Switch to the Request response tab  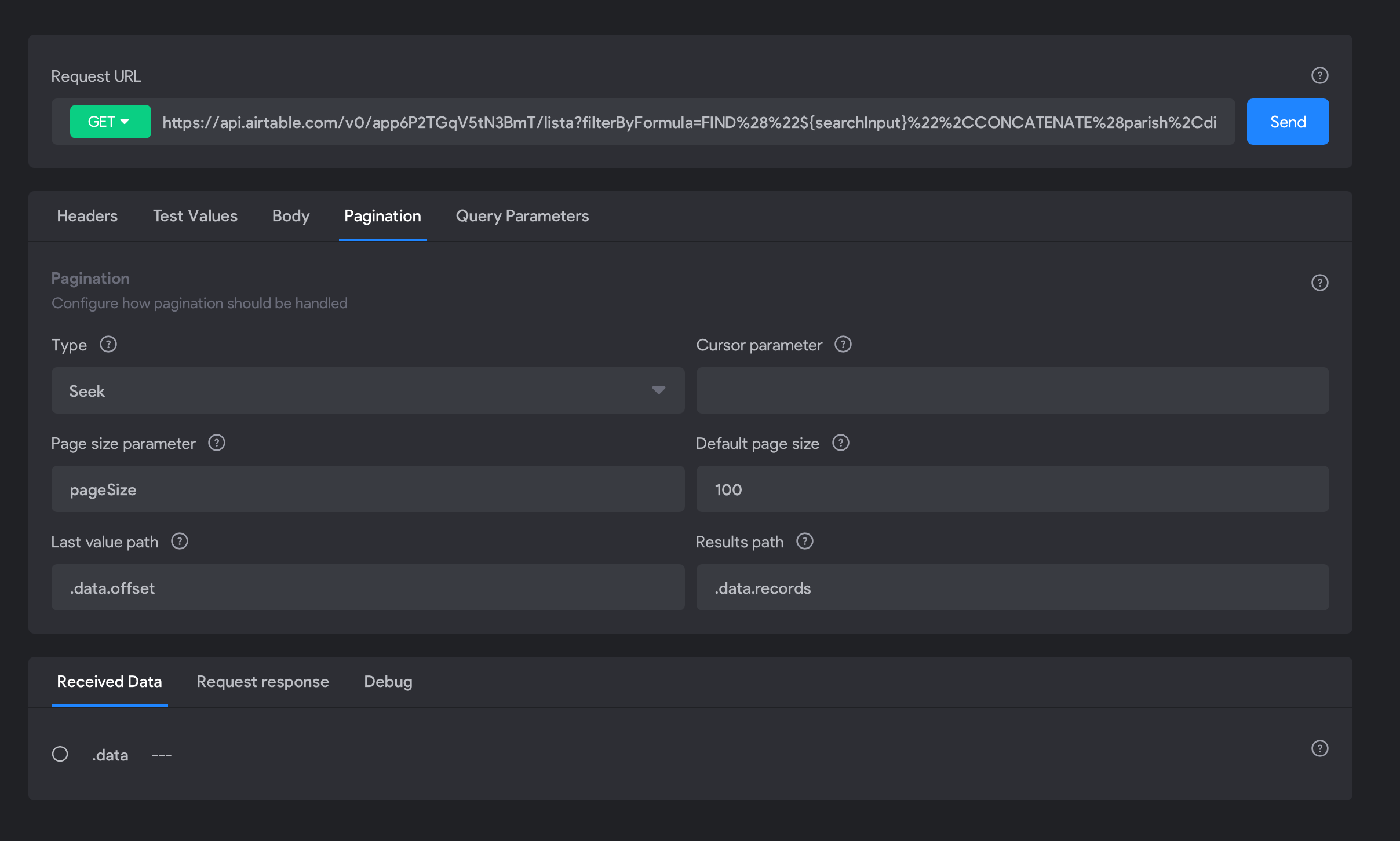pyautogui.click(x=262, y=682)
